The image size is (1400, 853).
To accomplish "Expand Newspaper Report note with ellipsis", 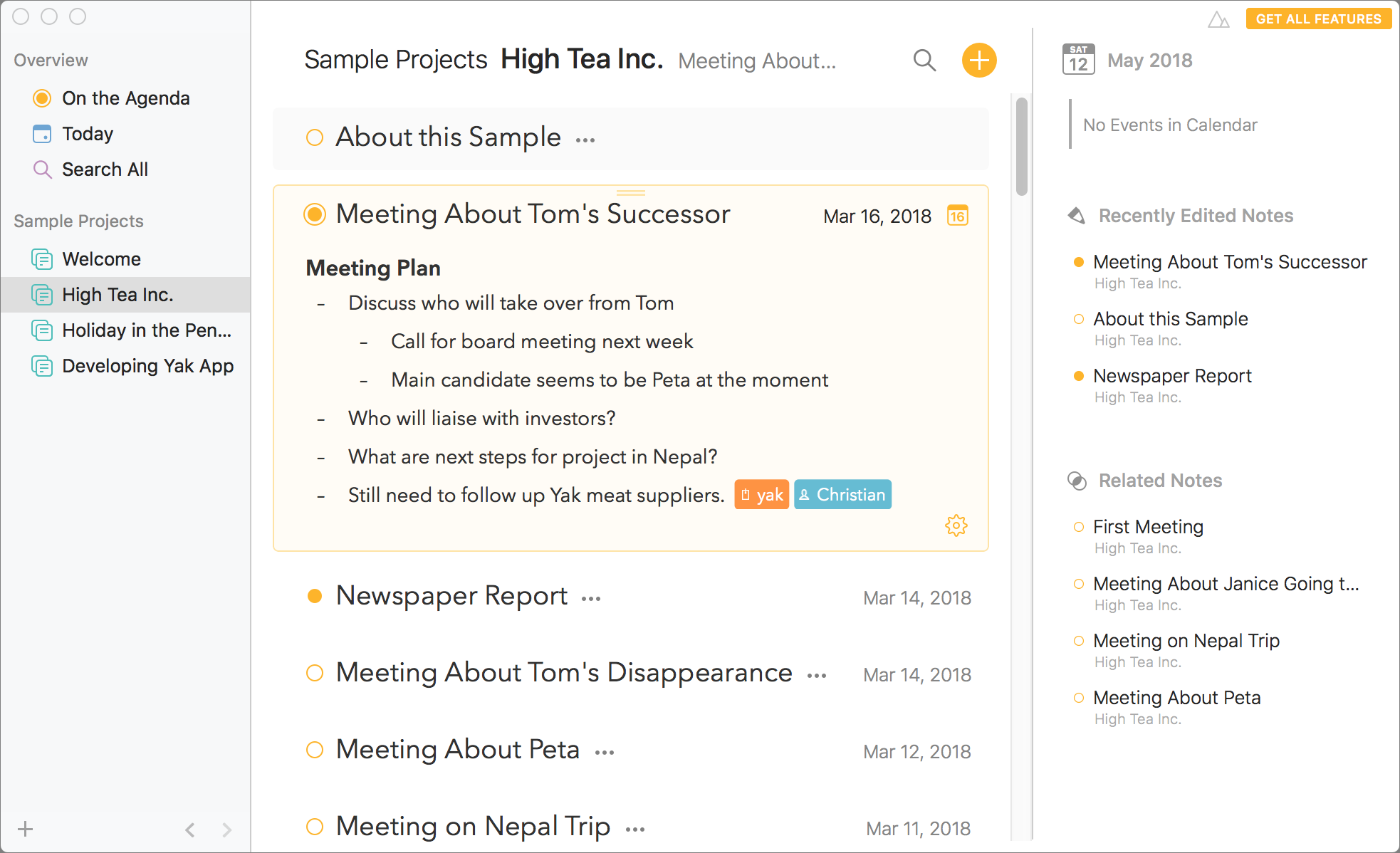I will (591, 599).
